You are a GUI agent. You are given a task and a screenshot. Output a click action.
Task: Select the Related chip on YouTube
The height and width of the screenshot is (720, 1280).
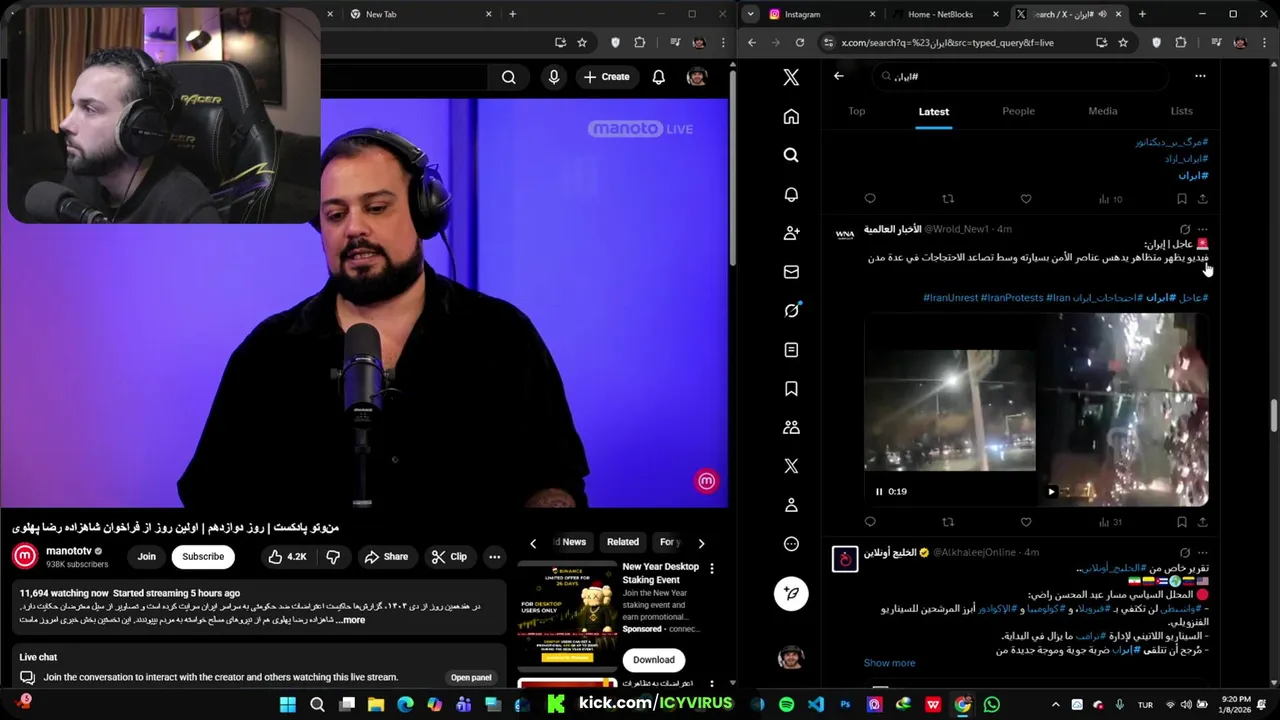(x=622, y=542)
